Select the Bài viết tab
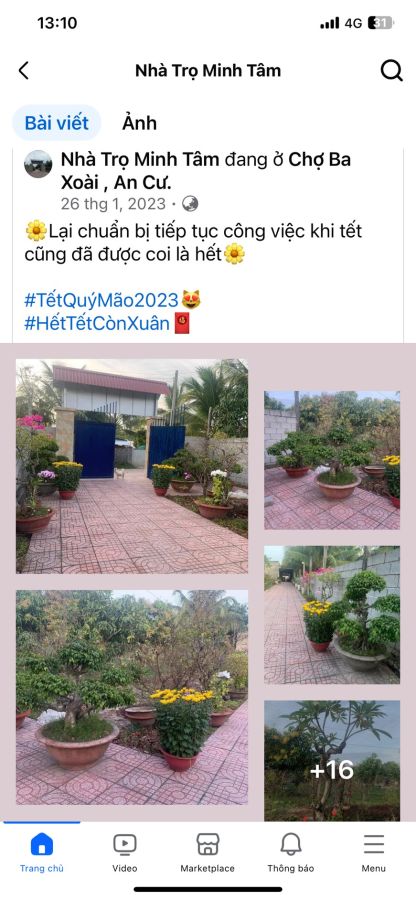Viewport: 416px width, 900px height. pos(57,123)
